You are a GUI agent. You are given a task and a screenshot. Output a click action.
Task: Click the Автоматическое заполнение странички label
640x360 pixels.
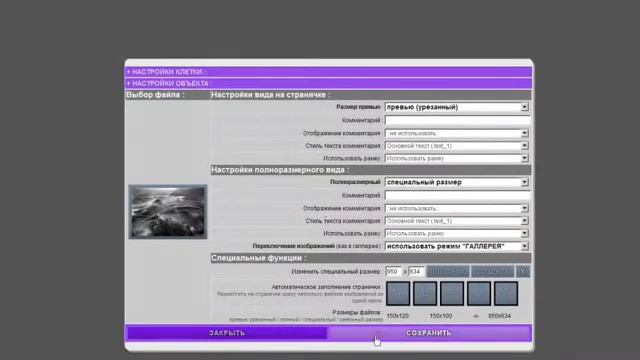[x=326, y=287]
